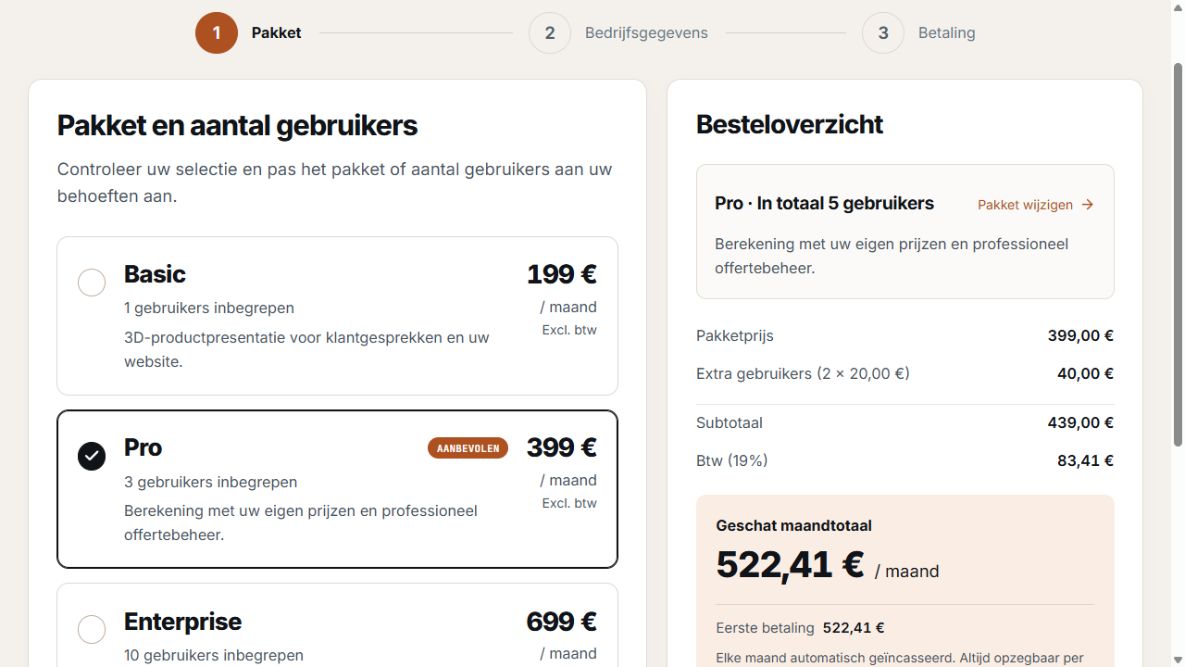
Task: Click the Subtotaal amount '439,00 €'
Action: [x=1080, y=422]
